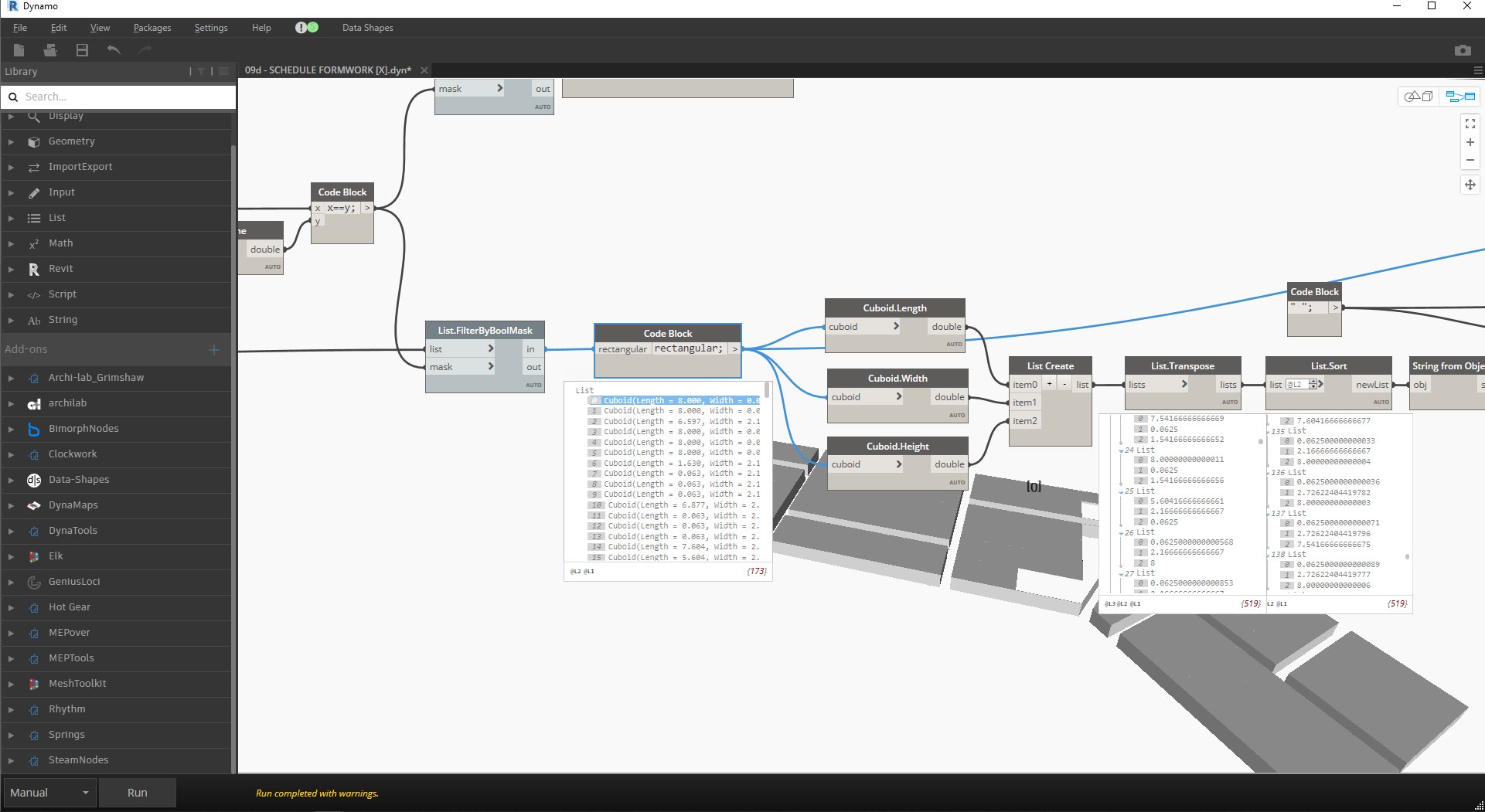Viewport: 1485px width, 812px height.
Task: Open the library layout options icon
Action: tap(223, 71)
